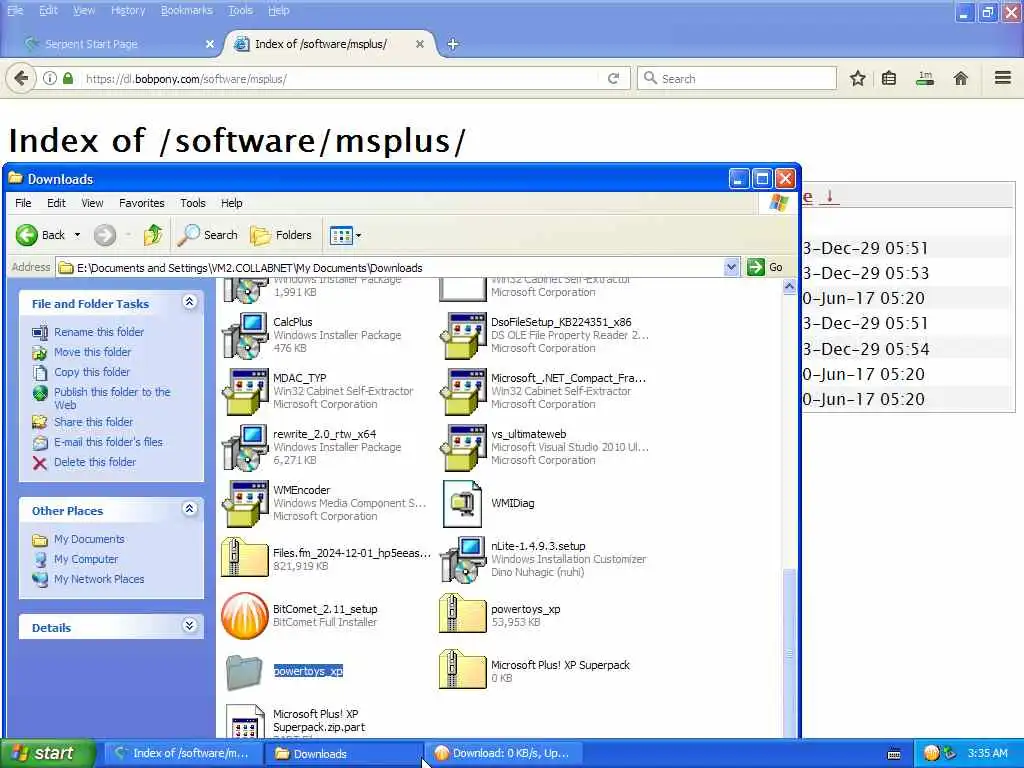Click Delete this folder
Image resolution: width=1024 pixels, height=768 pixels.
click(95, 462)
